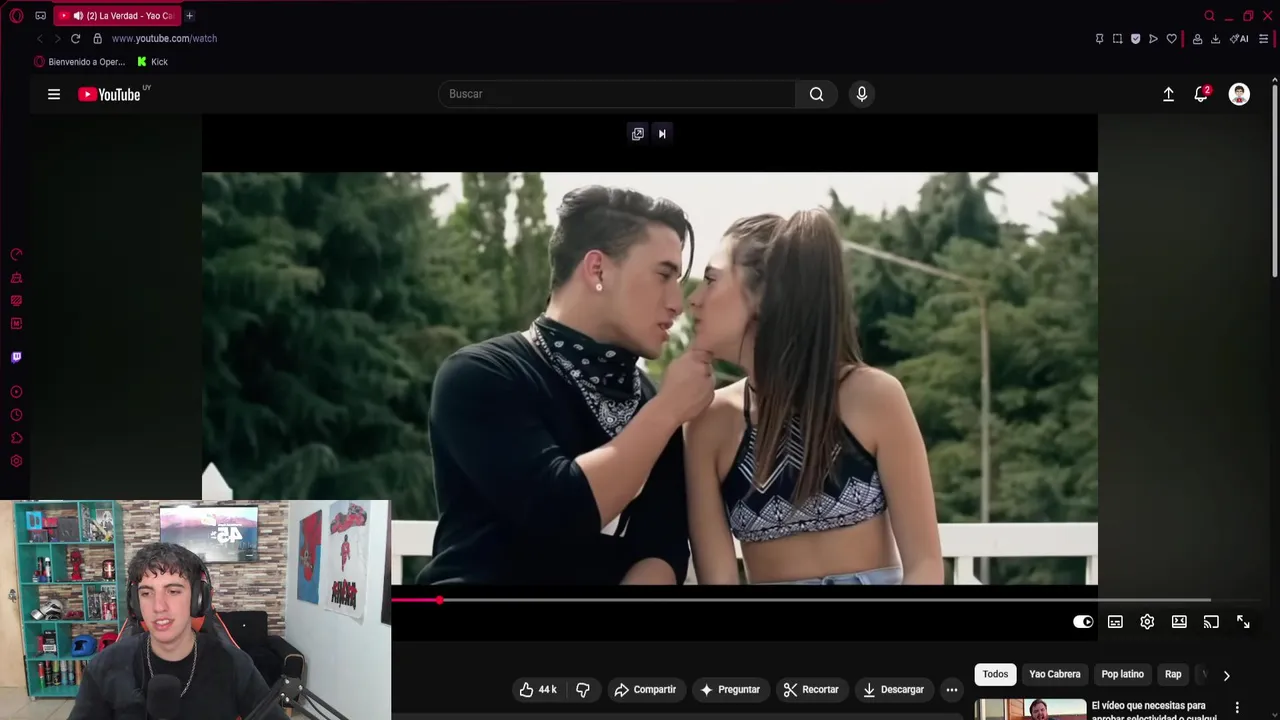Image resolution: width=1280 pixels, height=720 pixels.
Task: Select the Todos filter chip
Action: pos(995,674)
